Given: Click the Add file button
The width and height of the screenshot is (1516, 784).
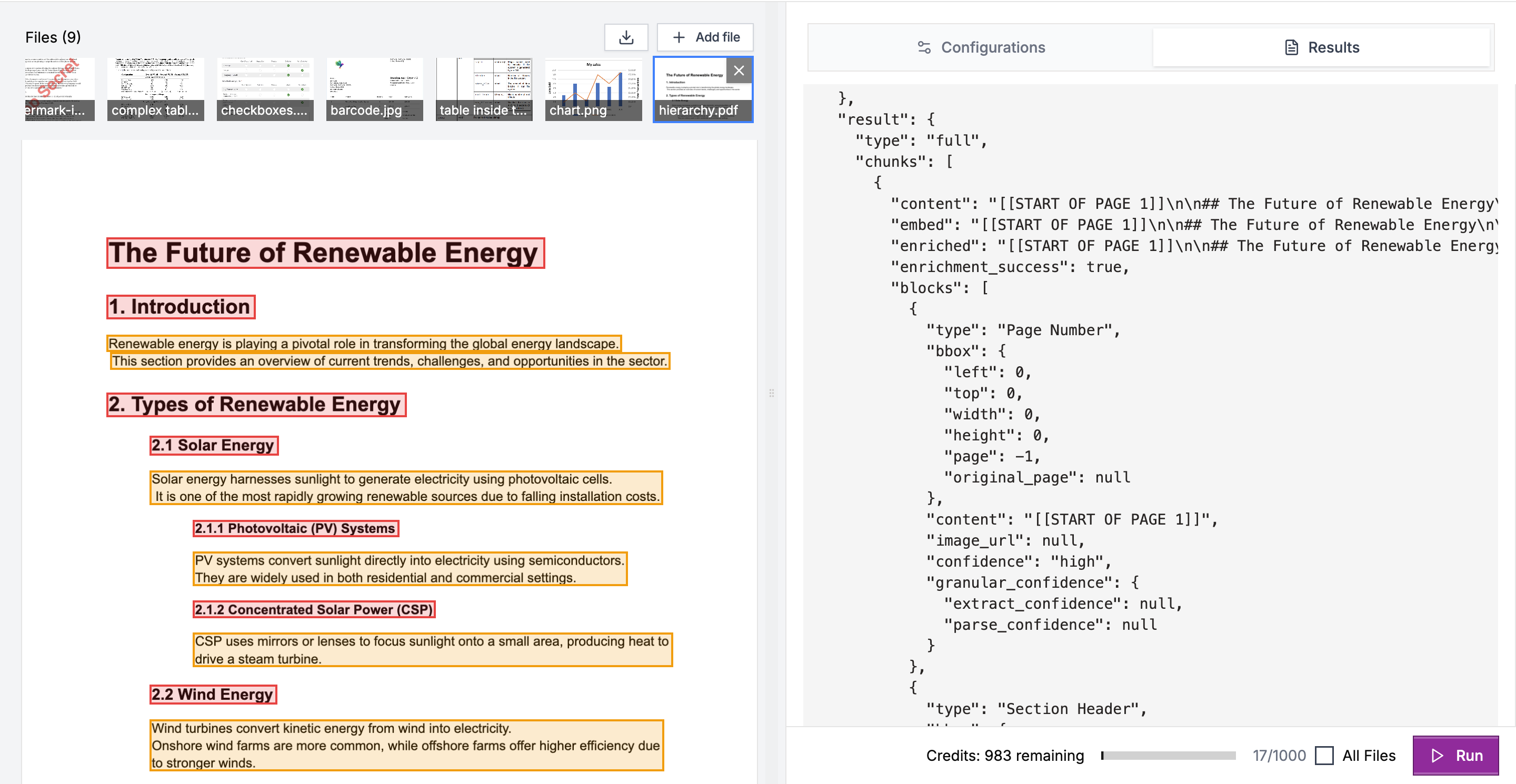Looking at the screenshot, I should click(704, 37).
